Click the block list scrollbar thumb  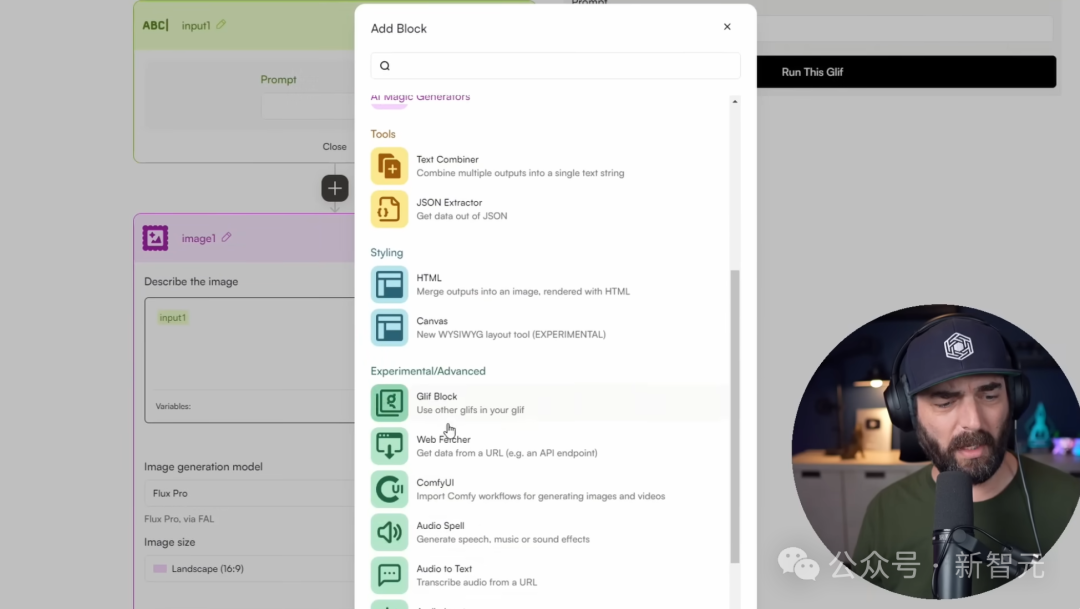735,416
